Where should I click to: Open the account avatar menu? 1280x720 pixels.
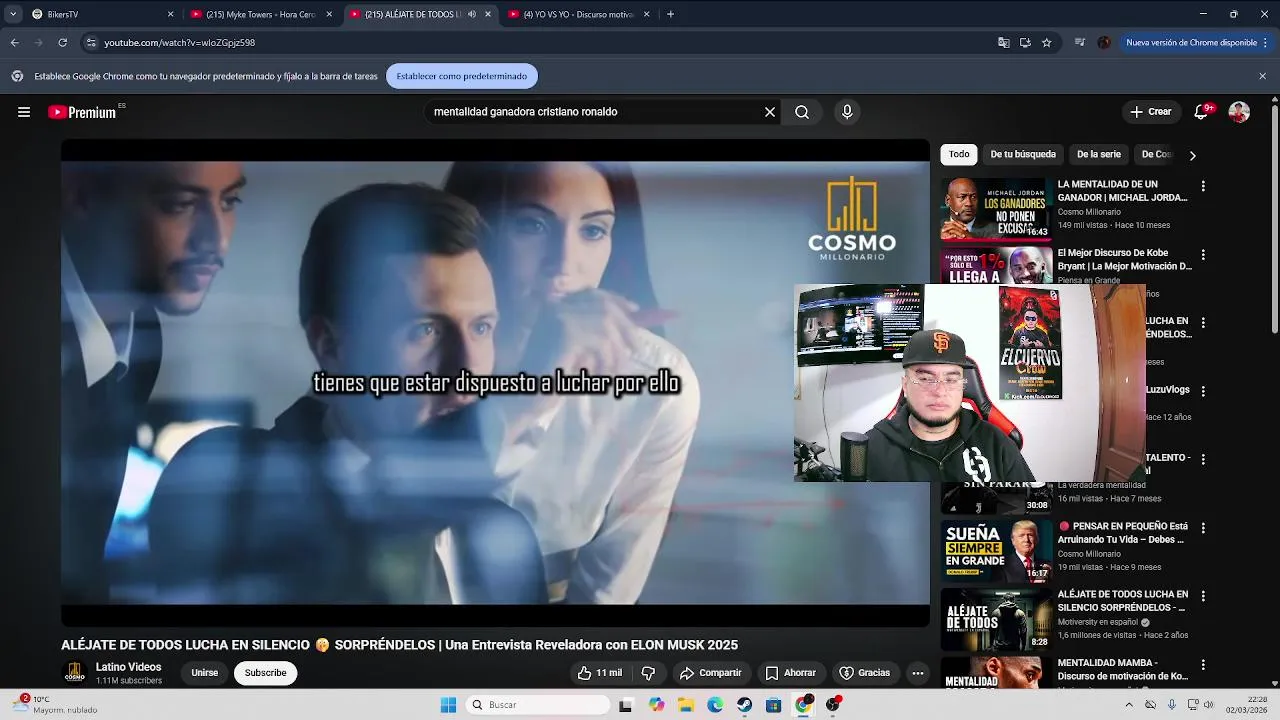pos(1239,112)
